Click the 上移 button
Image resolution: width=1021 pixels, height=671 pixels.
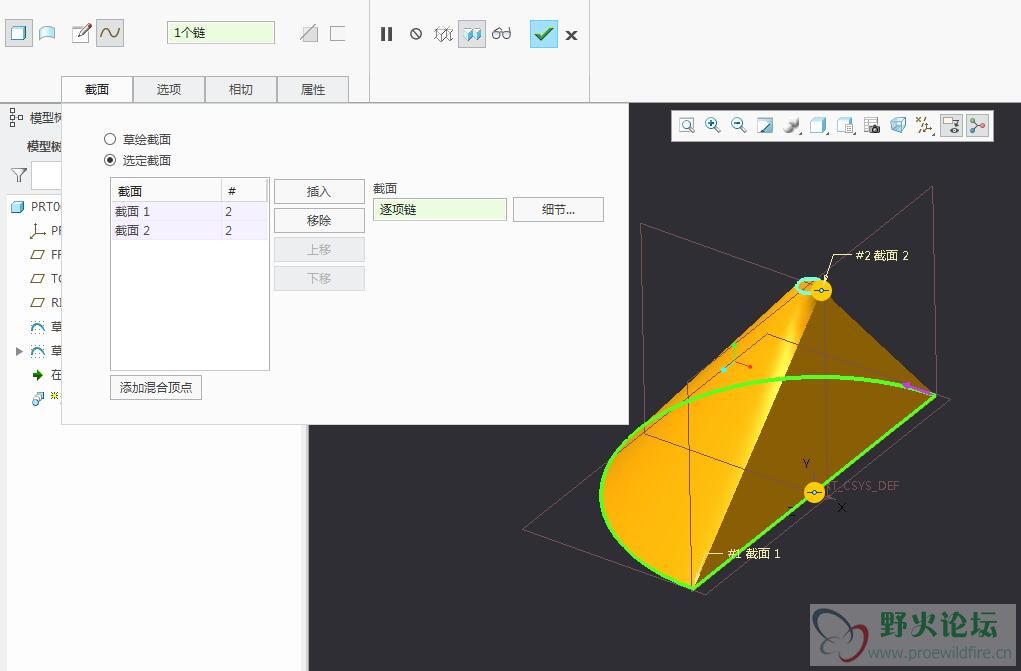click(x=319, y=250)
